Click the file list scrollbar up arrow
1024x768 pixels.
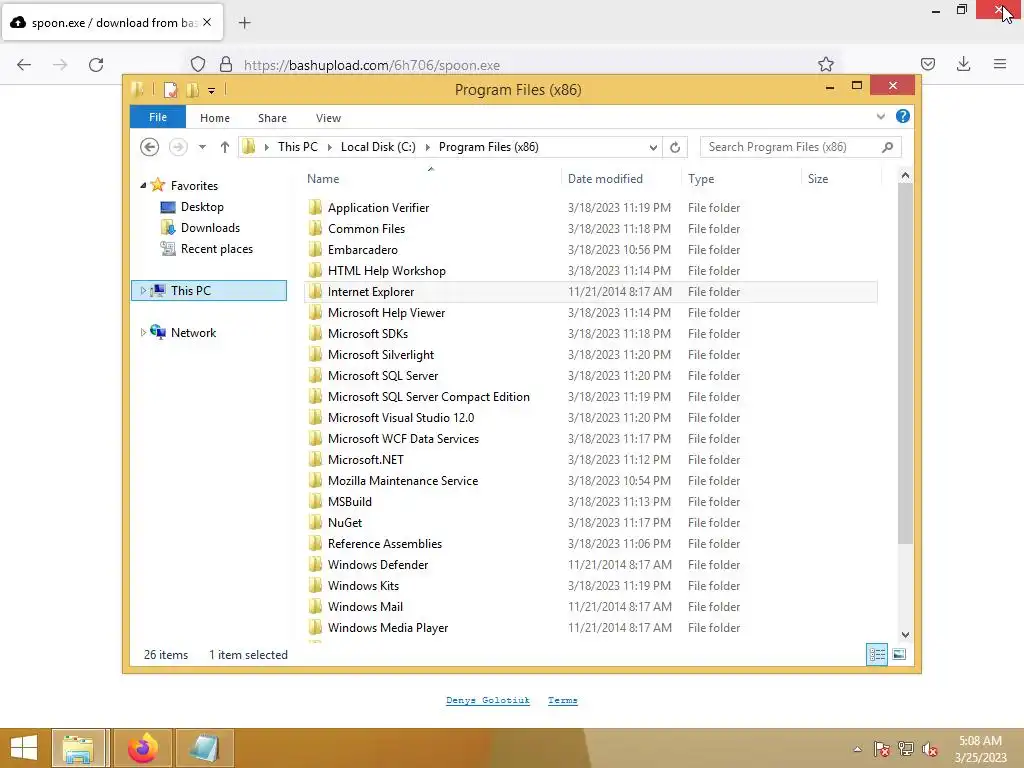905,175
